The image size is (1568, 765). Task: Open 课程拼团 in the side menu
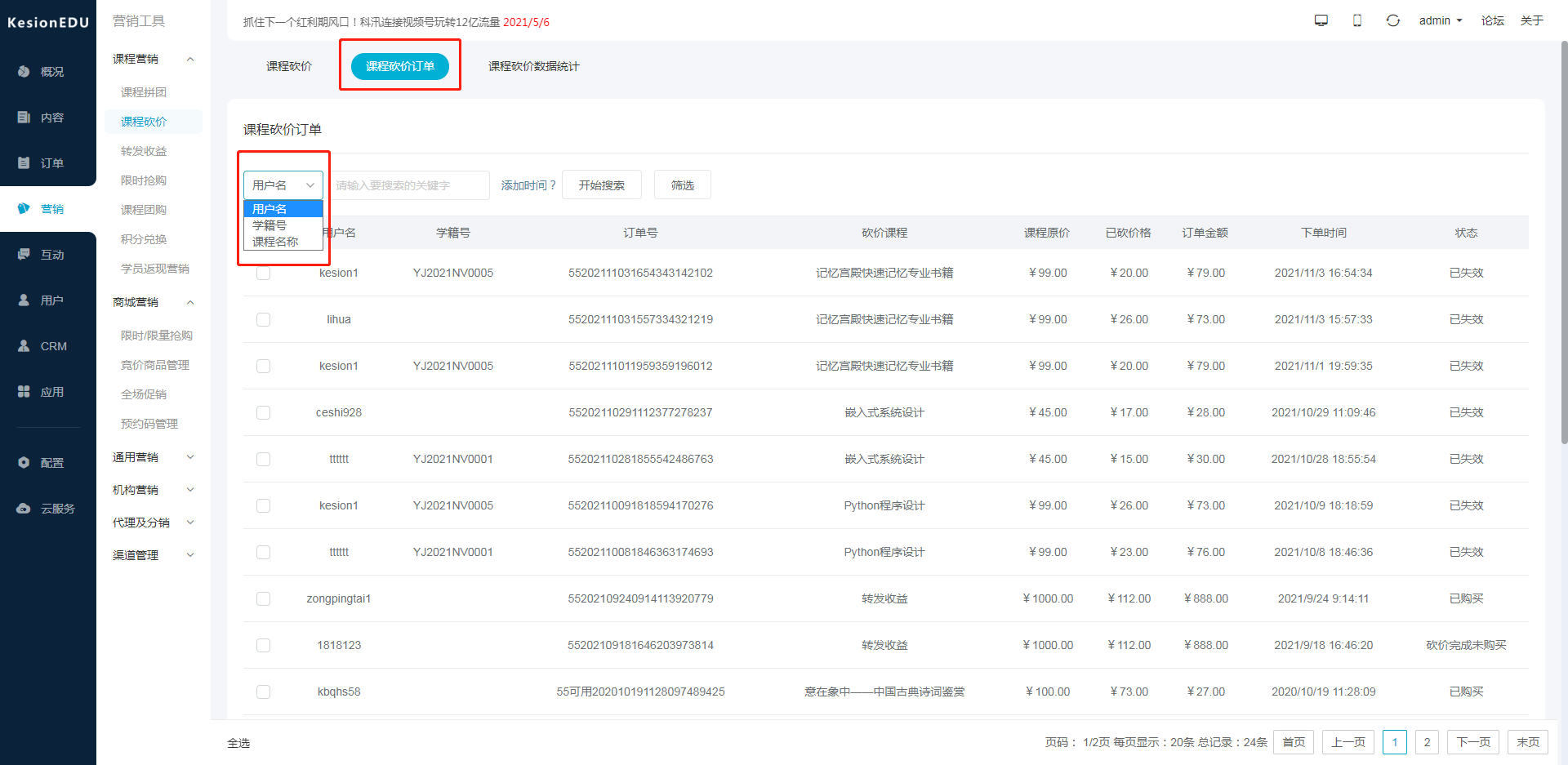(144, 92)
